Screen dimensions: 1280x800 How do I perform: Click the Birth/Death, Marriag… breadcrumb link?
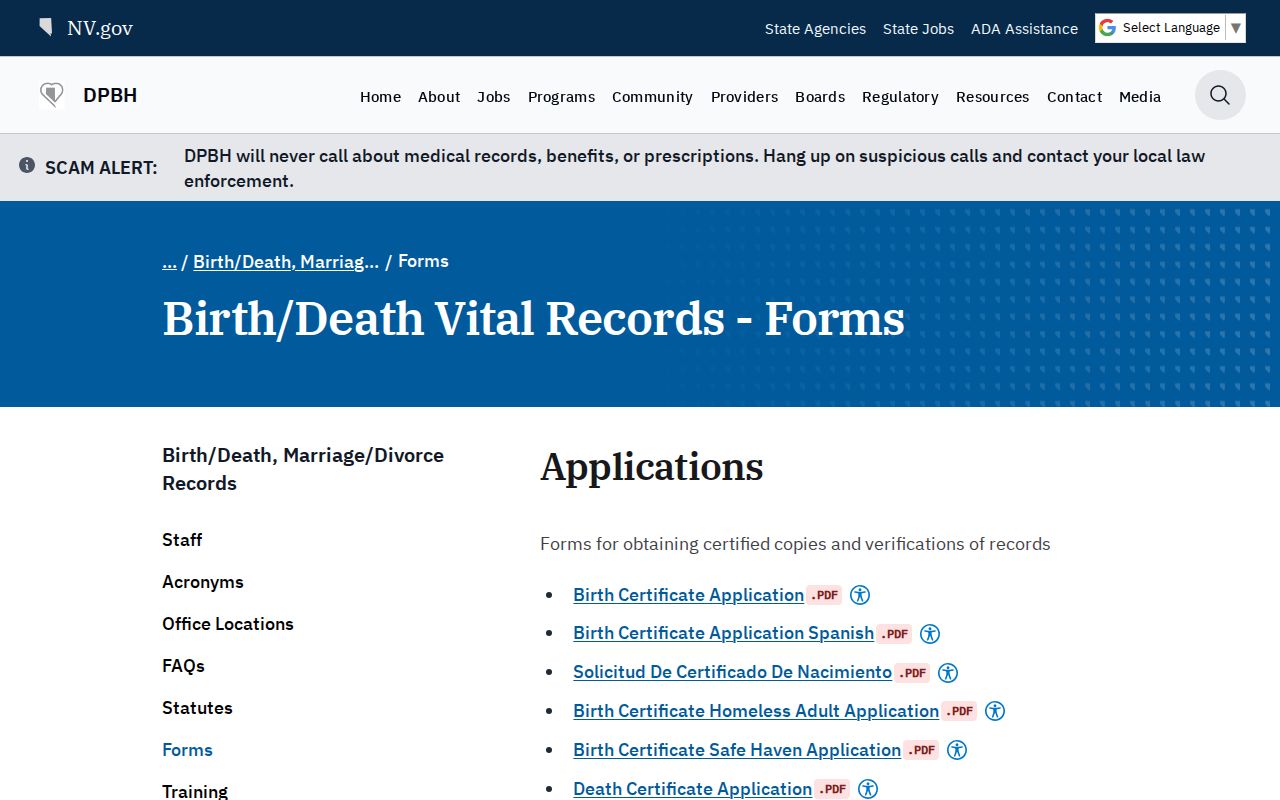(x=286, y=261)
